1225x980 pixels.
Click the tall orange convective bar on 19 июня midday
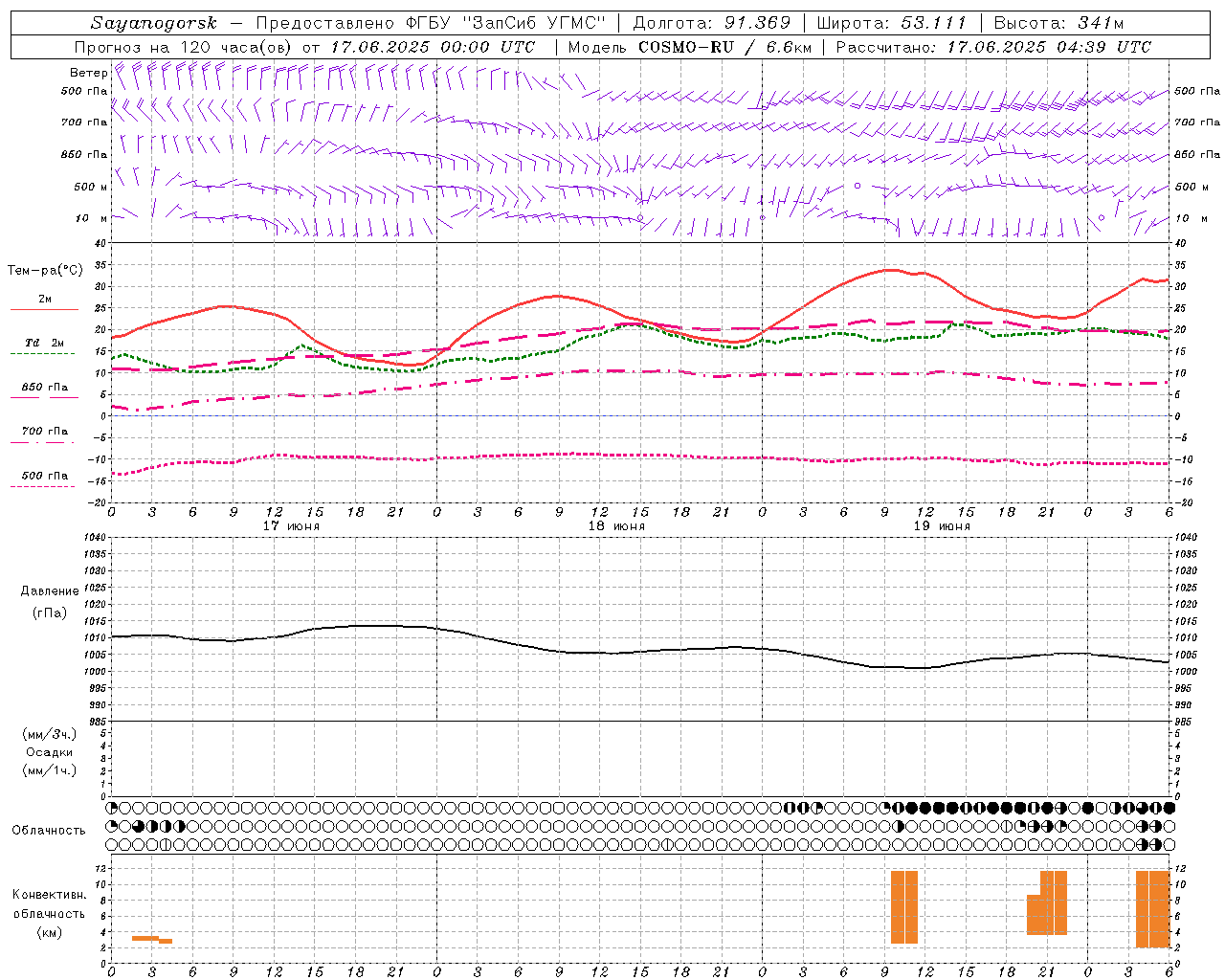point(904,907)
